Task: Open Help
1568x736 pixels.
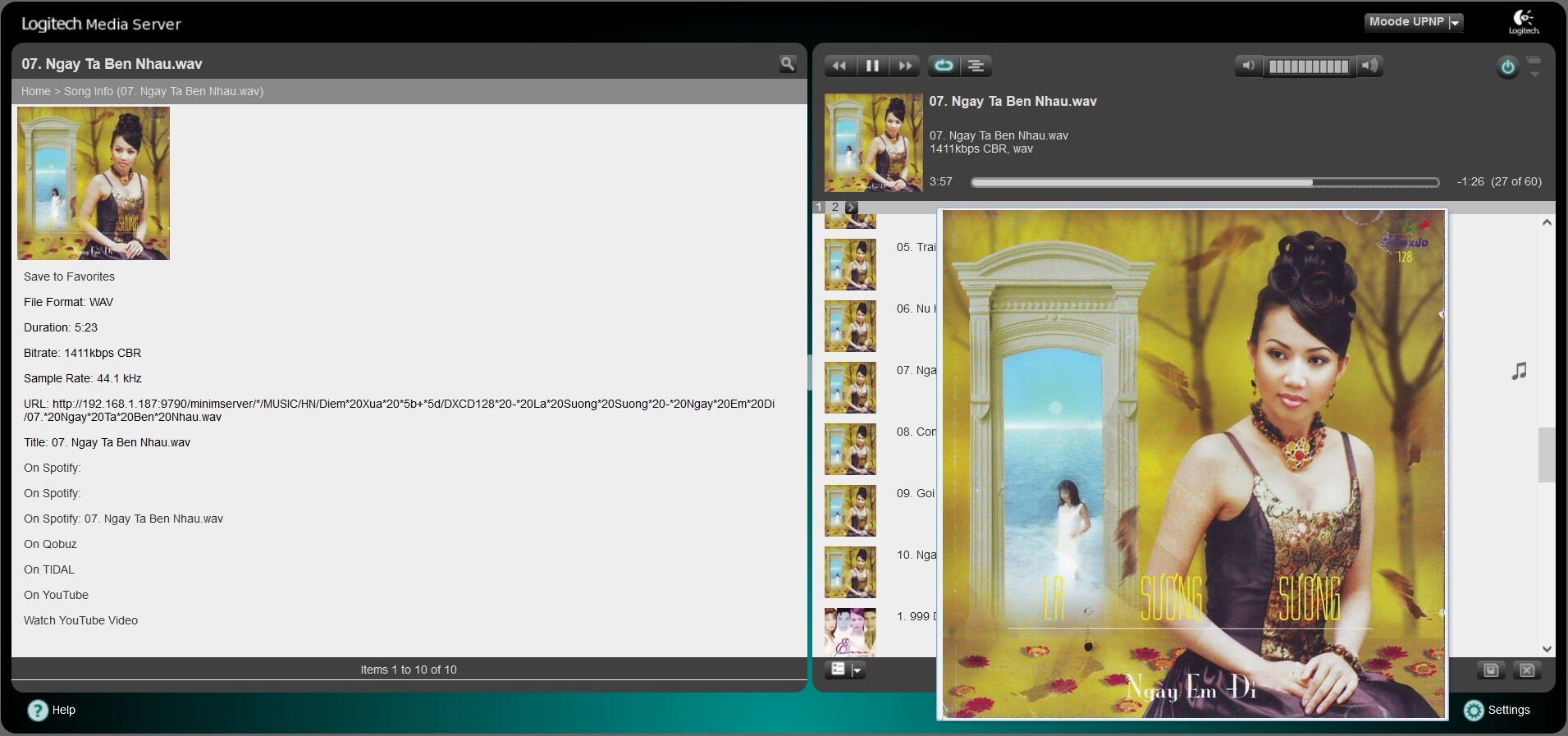Action: point(52,710)
